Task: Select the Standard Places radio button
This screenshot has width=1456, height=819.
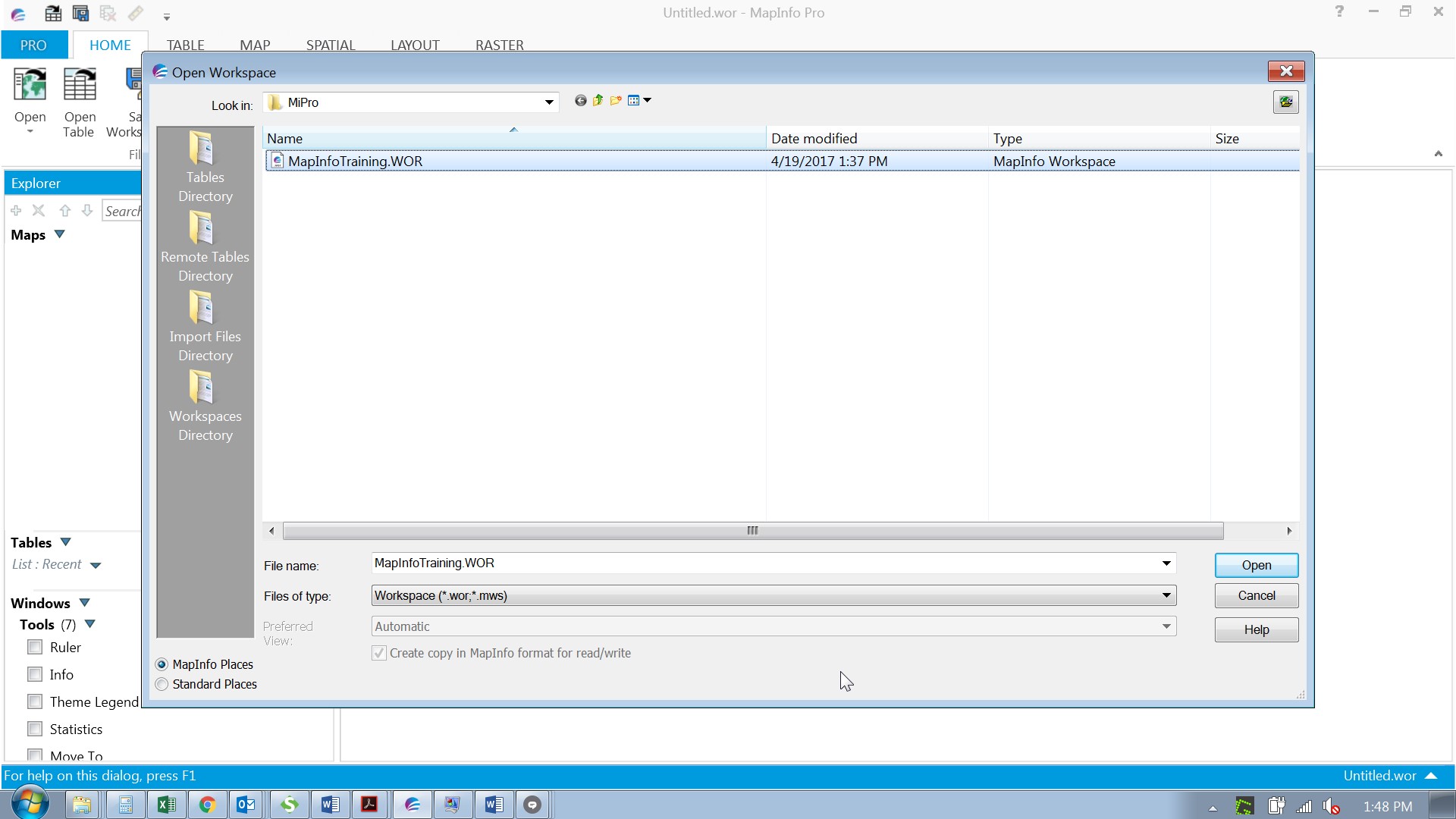Action: [x=162, y=685]
